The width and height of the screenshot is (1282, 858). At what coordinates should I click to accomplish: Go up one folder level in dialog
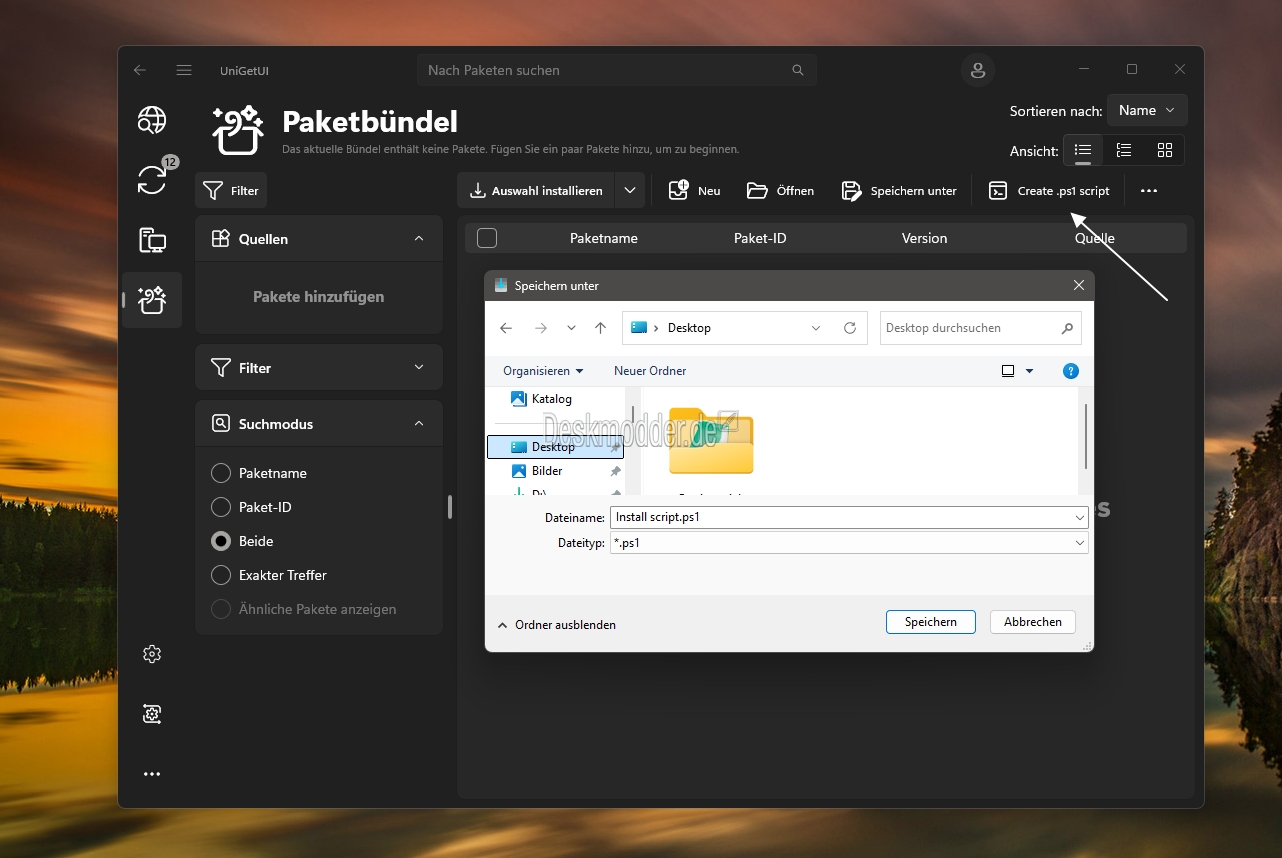pyautogui.click(x=600, y=328)
